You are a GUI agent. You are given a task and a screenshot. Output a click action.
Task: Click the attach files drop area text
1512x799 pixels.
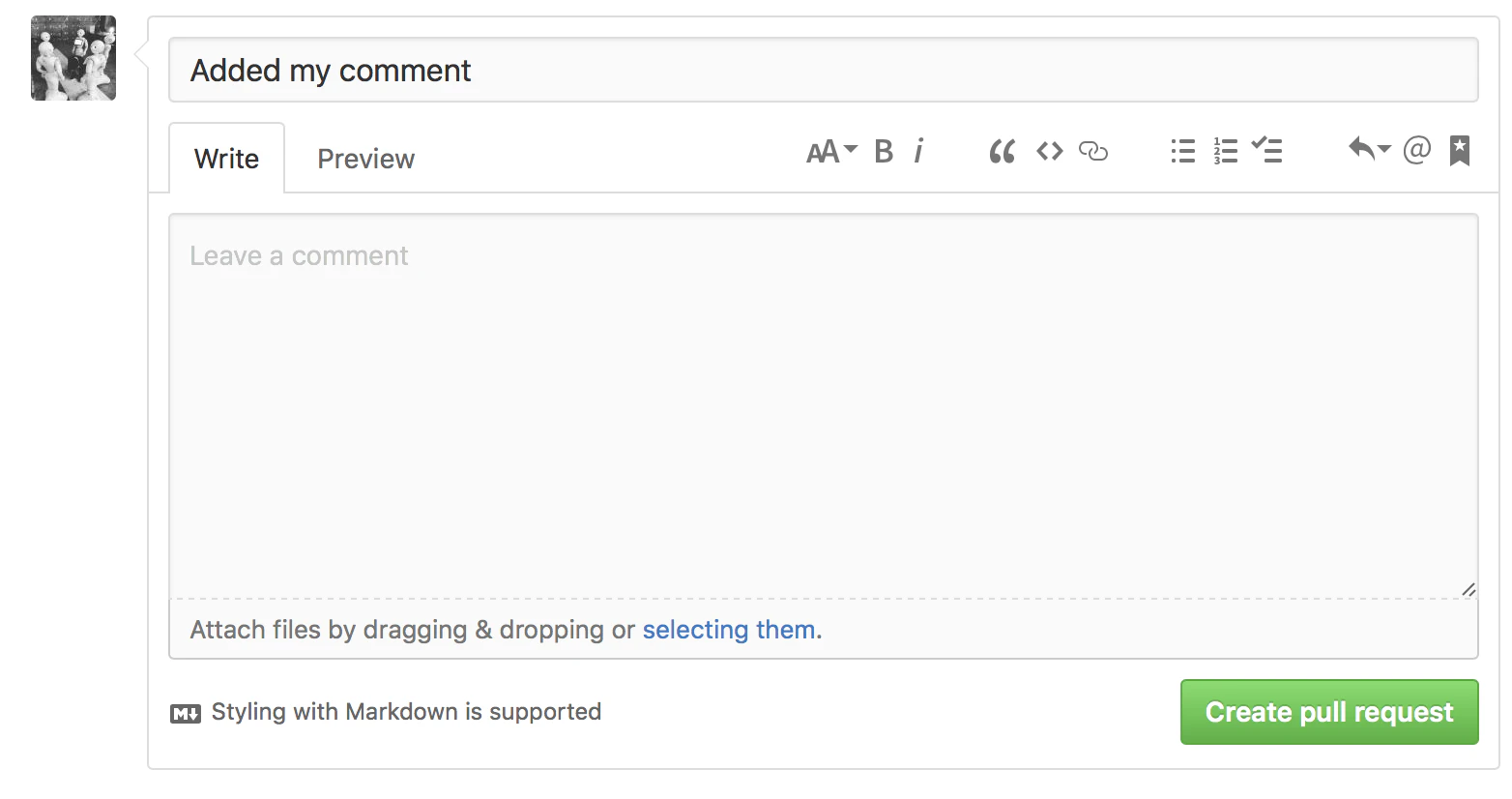(x=506, y=630)
